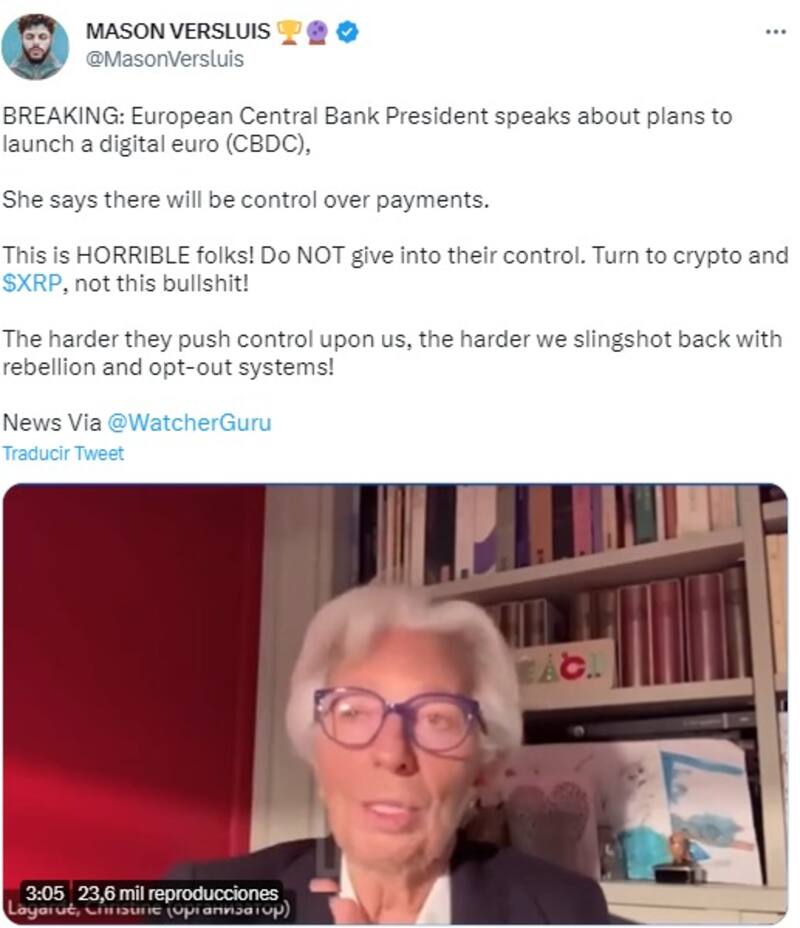Click the 3:05 video duration badge

click(44, 892)
